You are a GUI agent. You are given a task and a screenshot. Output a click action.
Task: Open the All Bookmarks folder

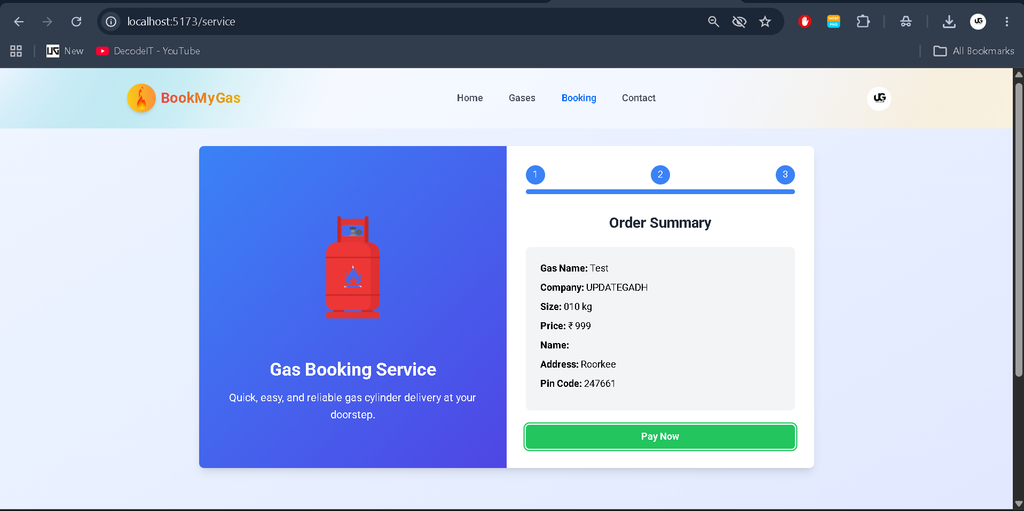pyautogui.click(x=973, y=51)
